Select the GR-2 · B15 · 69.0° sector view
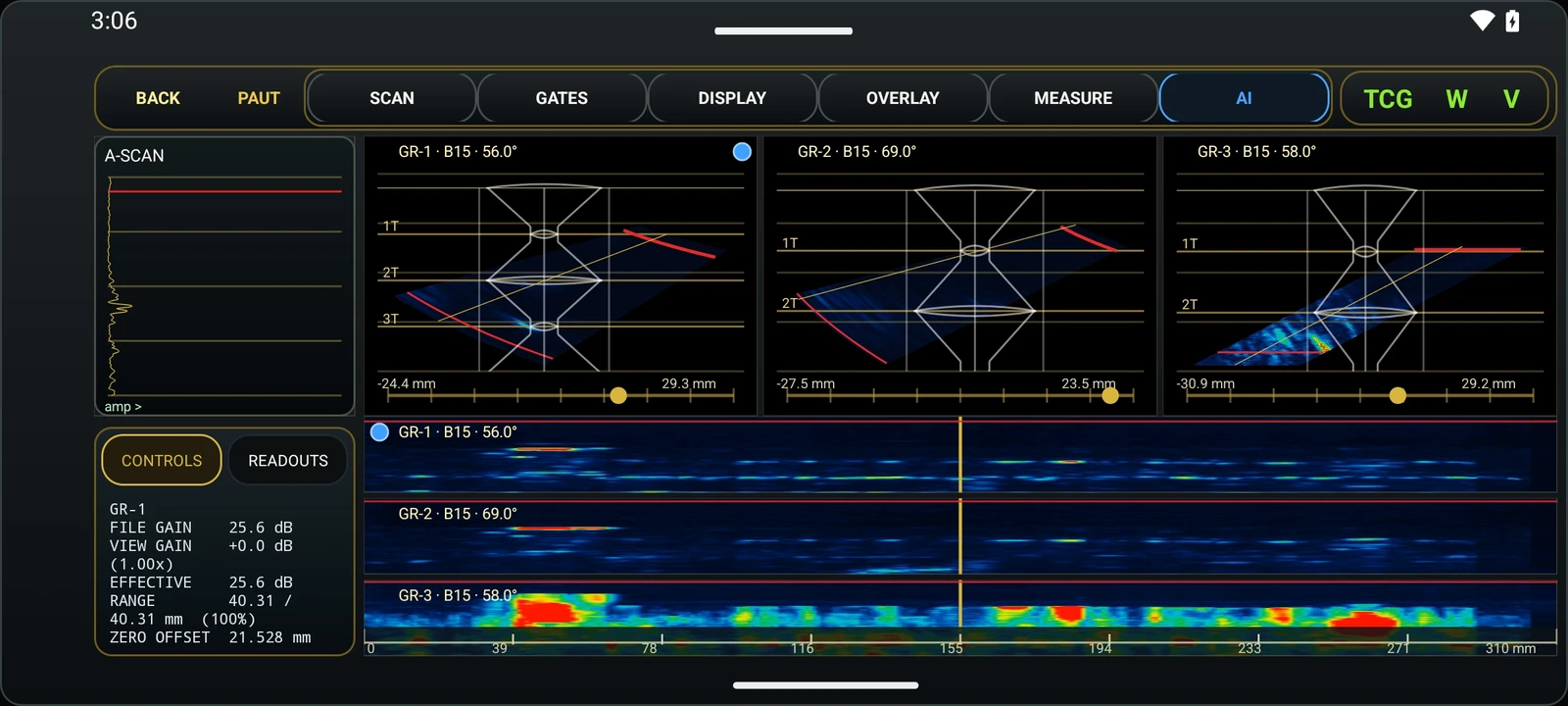 tap(960, 276)
